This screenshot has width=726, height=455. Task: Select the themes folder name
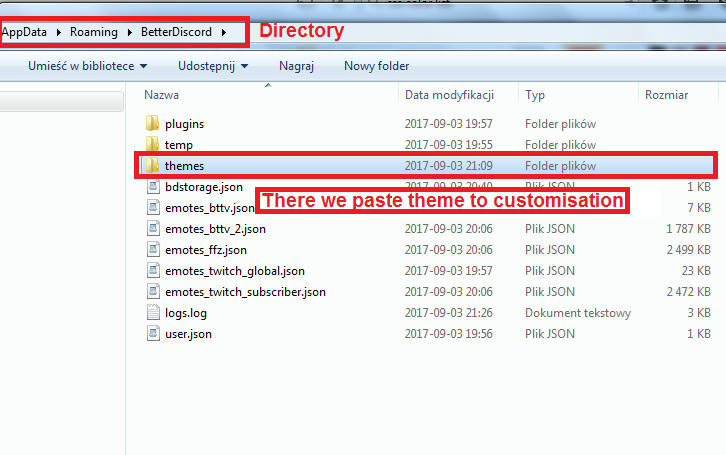click(184, 166)
